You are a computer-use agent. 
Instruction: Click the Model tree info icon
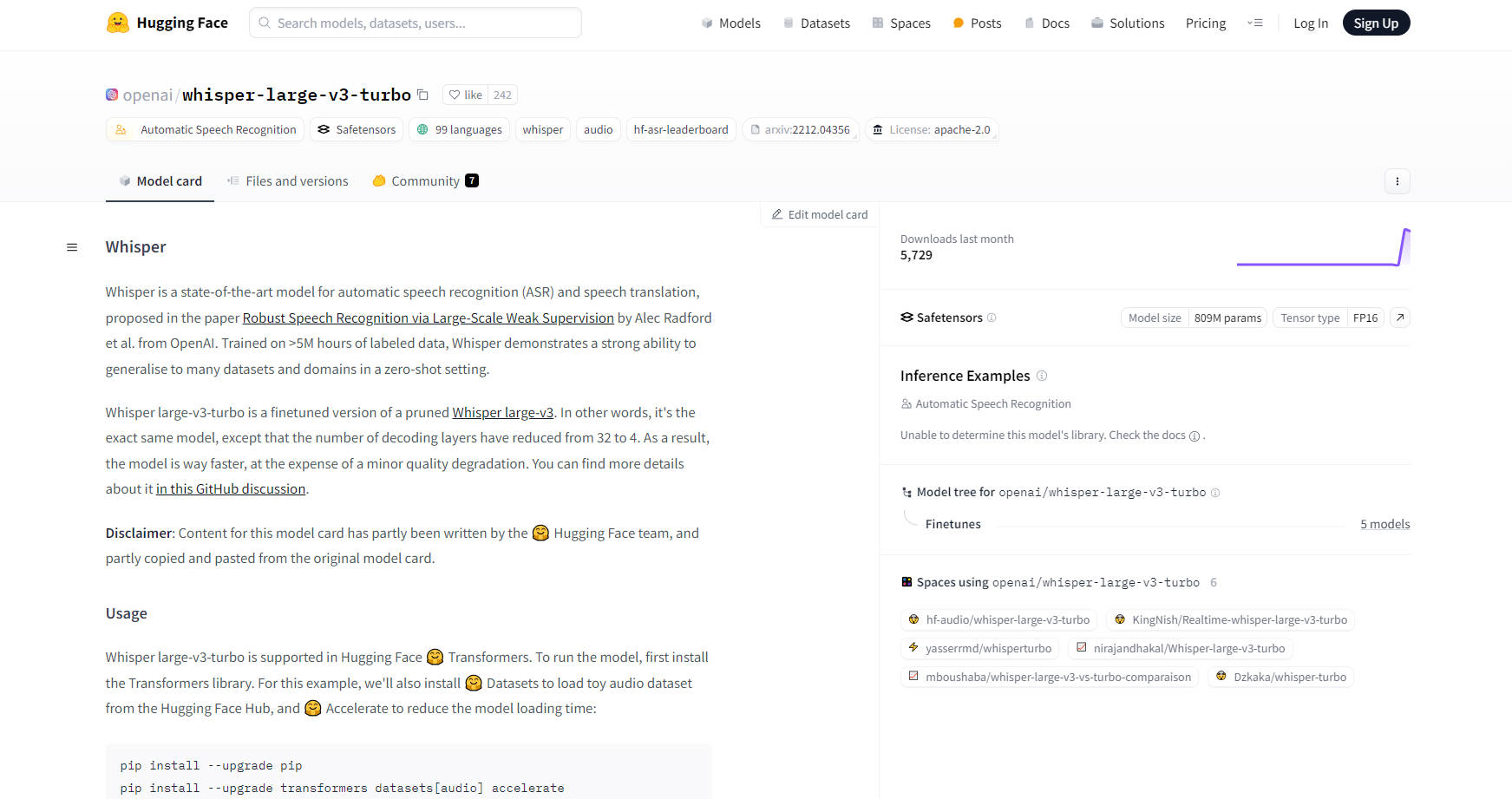point(1215,493)
